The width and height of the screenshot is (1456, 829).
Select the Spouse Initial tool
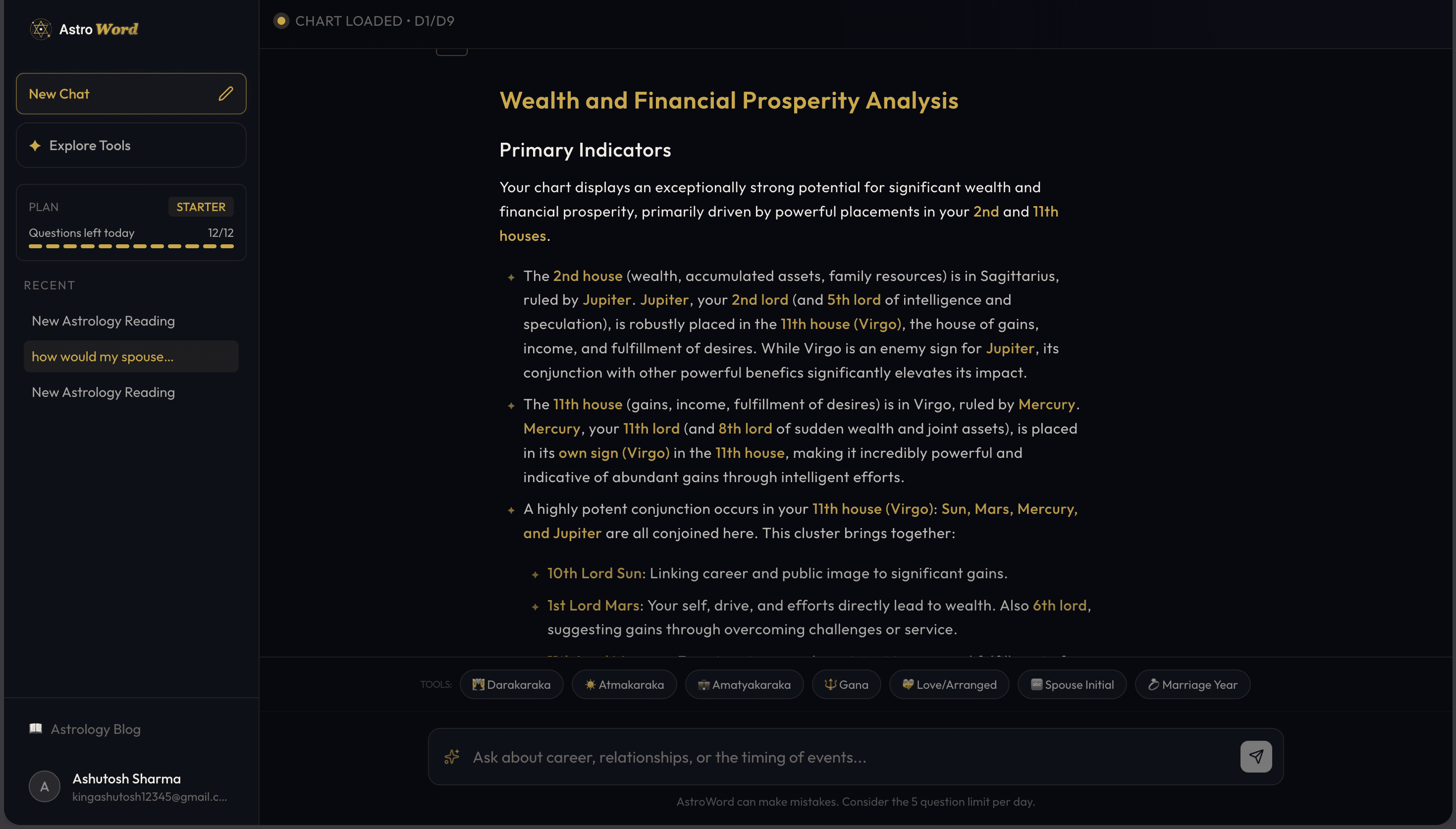point(1071,684)
